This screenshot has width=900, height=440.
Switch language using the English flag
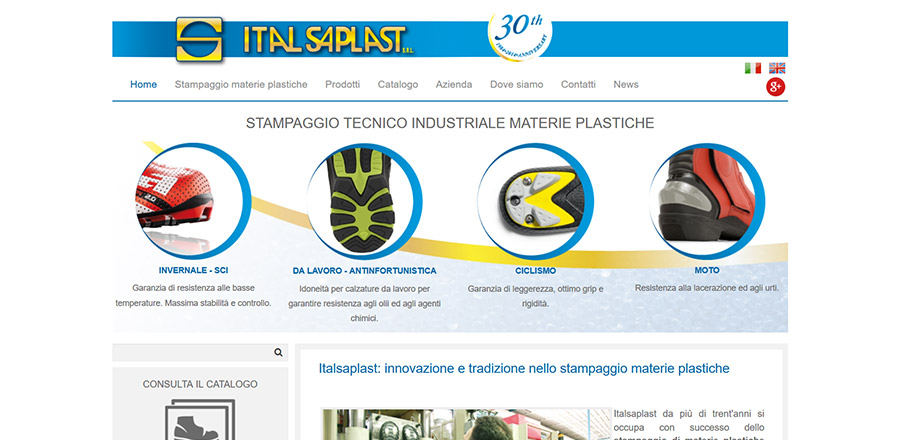click(x=777, y=68)
